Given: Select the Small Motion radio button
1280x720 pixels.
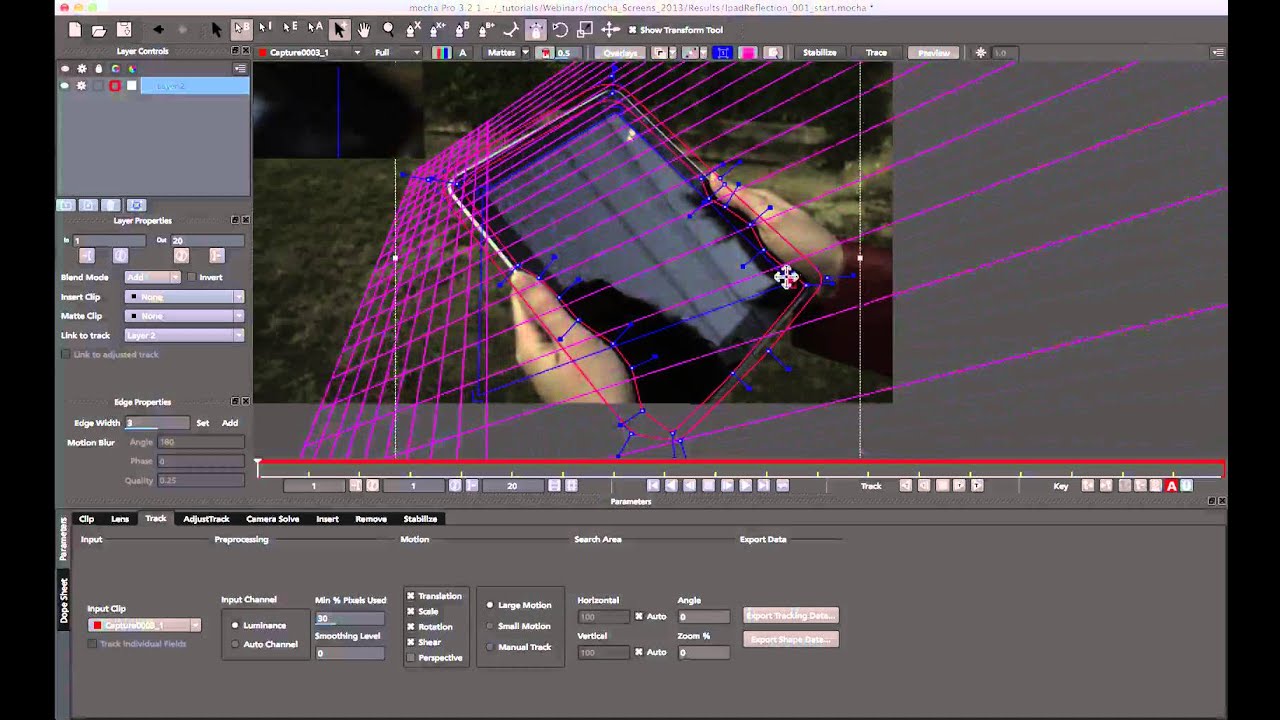Looking at the screenshot, I should pyautogui.click(x=490, y=626).
